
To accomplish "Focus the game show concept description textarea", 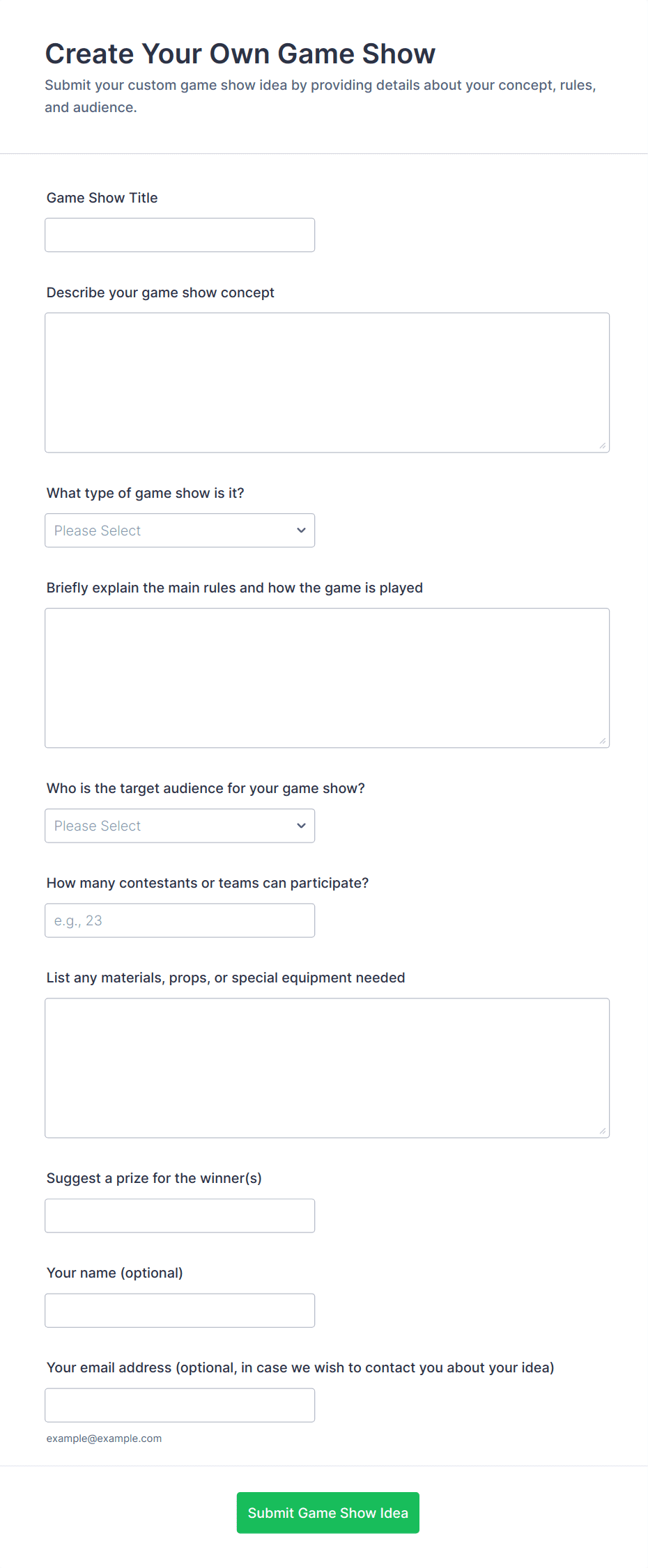I will point(327,382).
